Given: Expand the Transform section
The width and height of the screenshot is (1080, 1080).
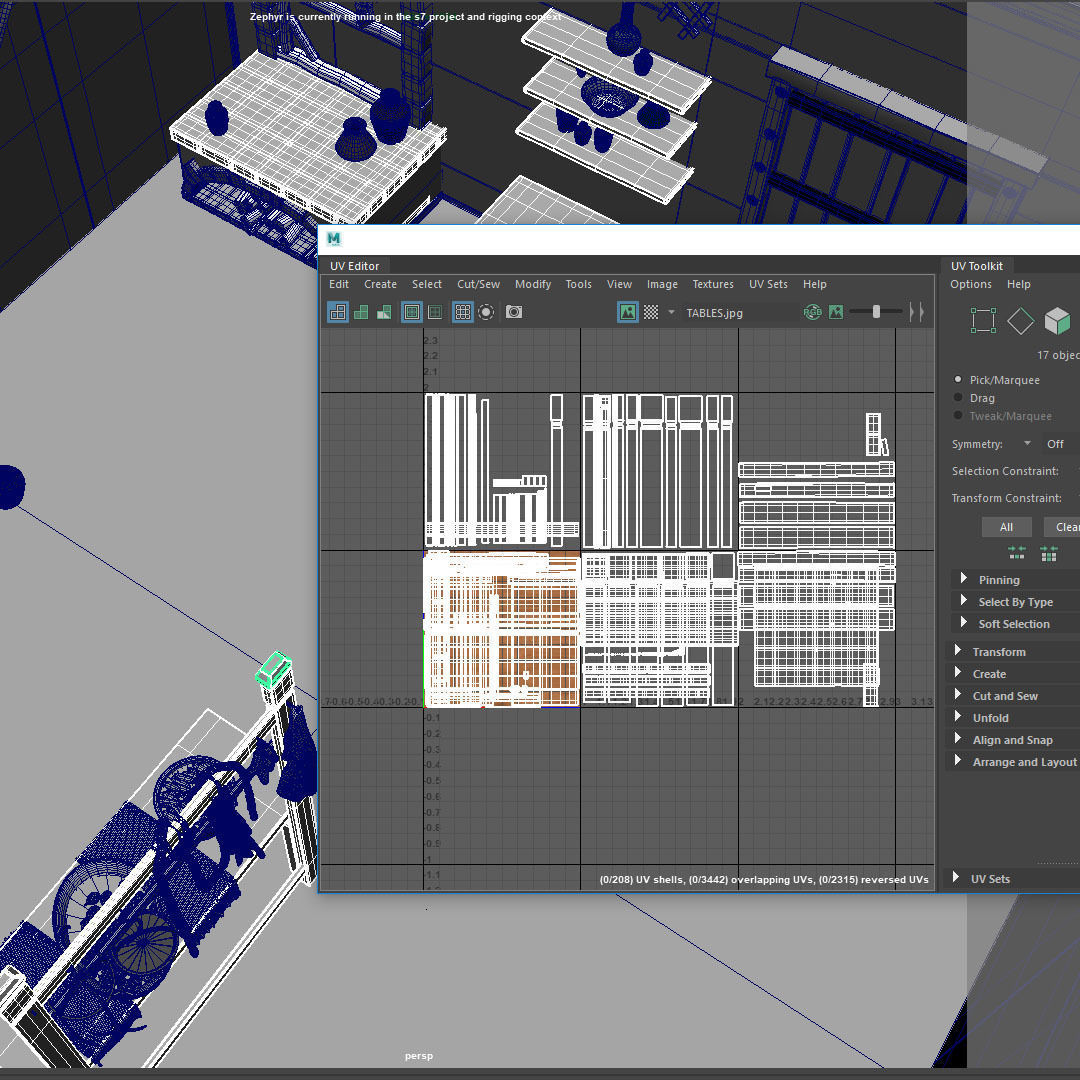Looking at the screenshot, I should 957,650.
